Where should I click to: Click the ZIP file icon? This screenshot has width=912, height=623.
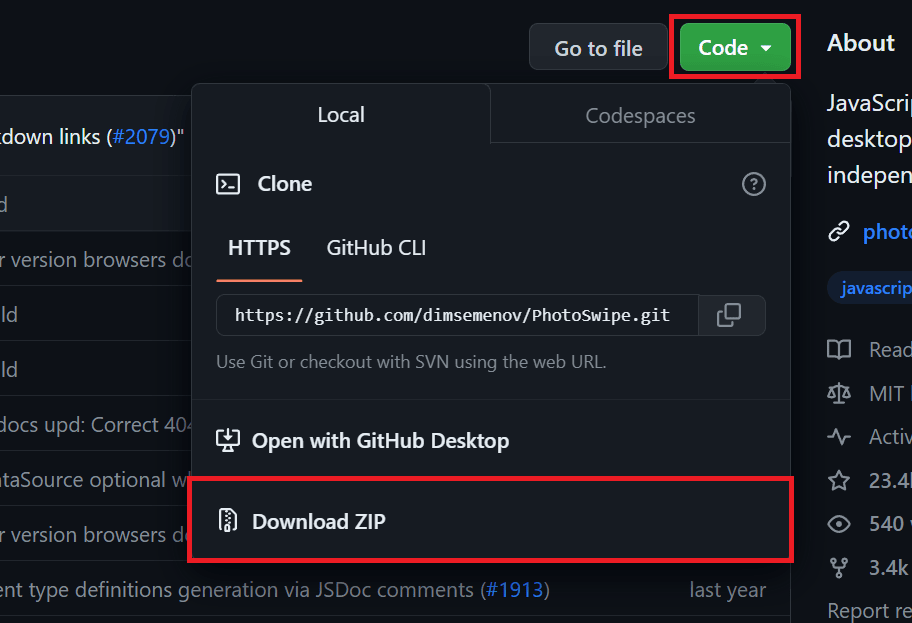tap(228, 521)
